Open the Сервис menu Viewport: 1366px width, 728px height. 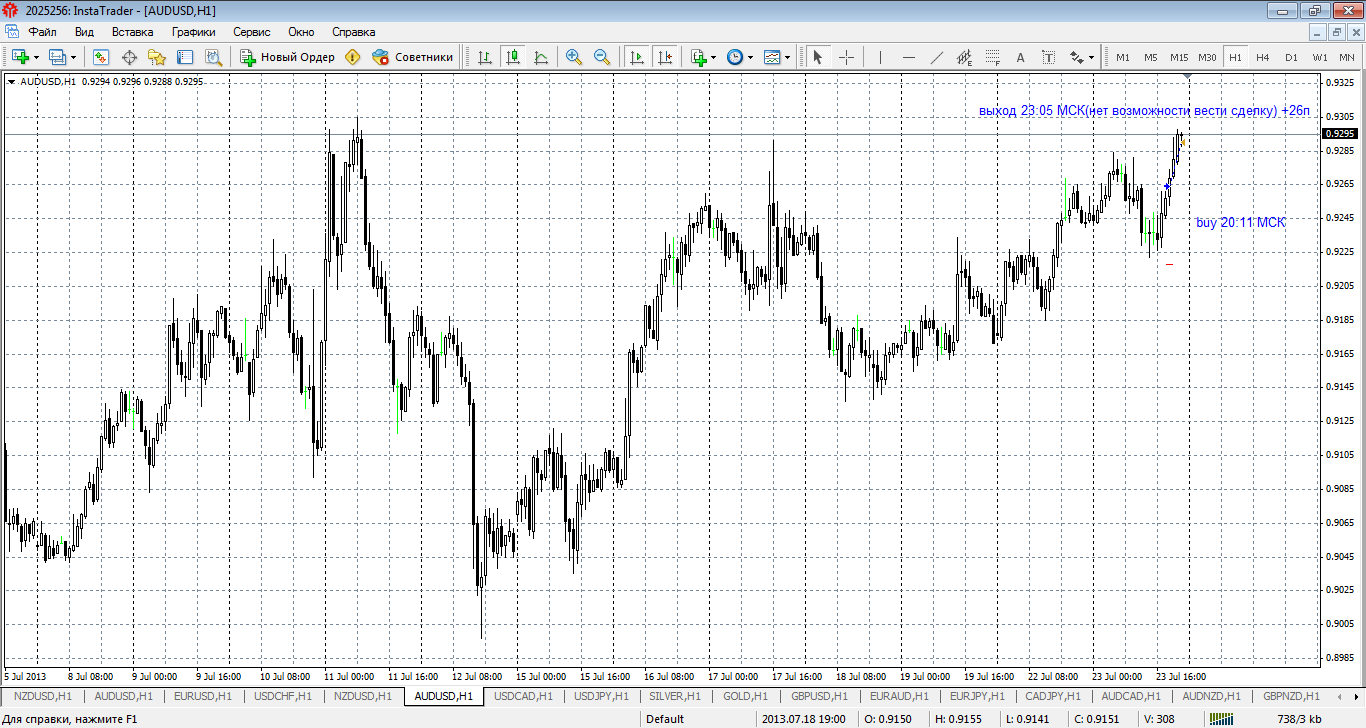pyautogui.click(x=252, y=31)
